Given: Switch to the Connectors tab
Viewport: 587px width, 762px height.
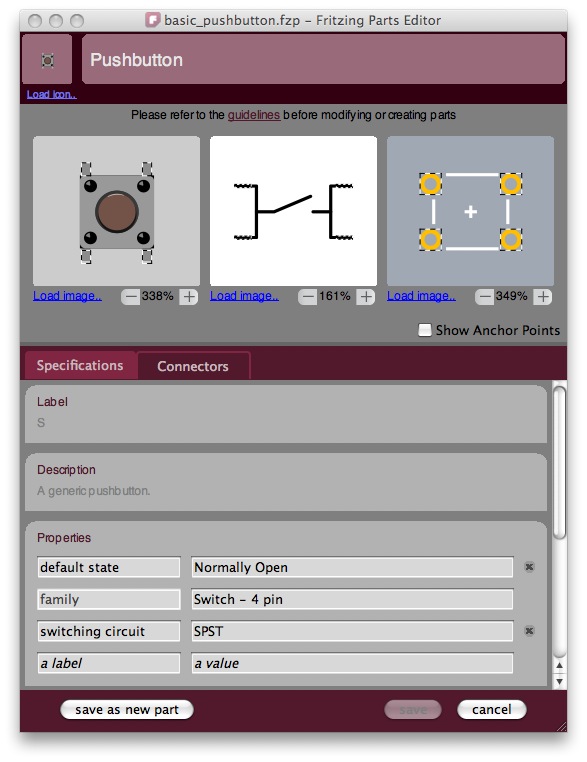Looking at the screenshot, I should click(193, 366).
